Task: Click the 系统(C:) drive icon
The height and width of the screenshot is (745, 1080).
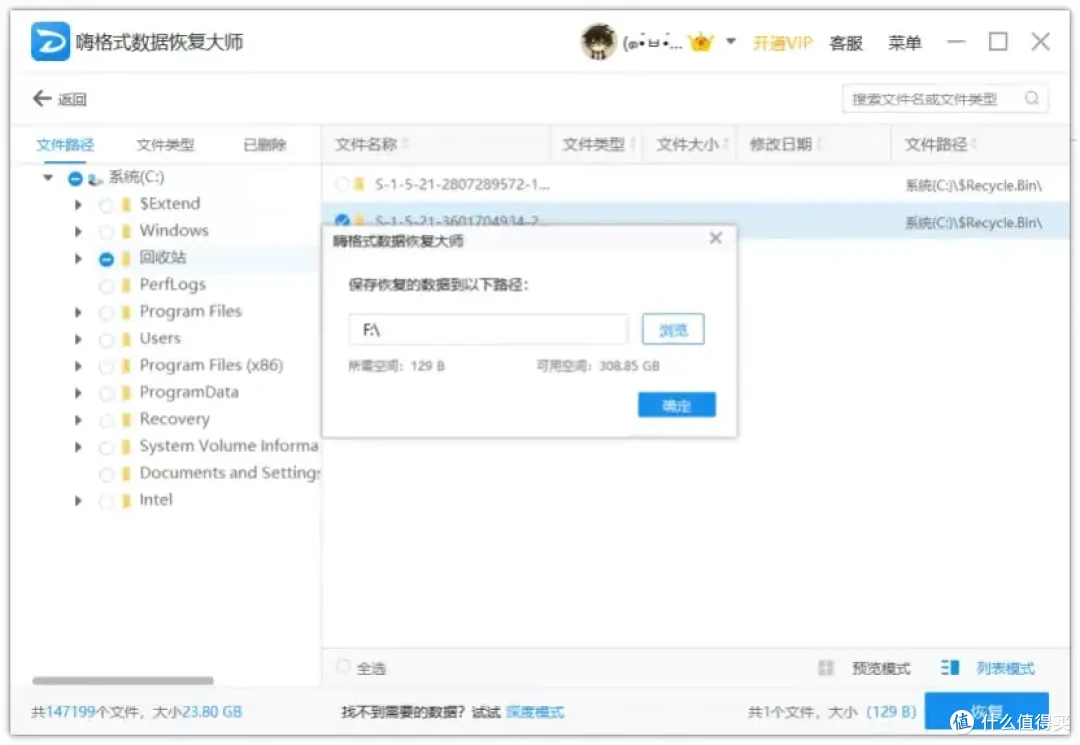Action: (96, 179)
